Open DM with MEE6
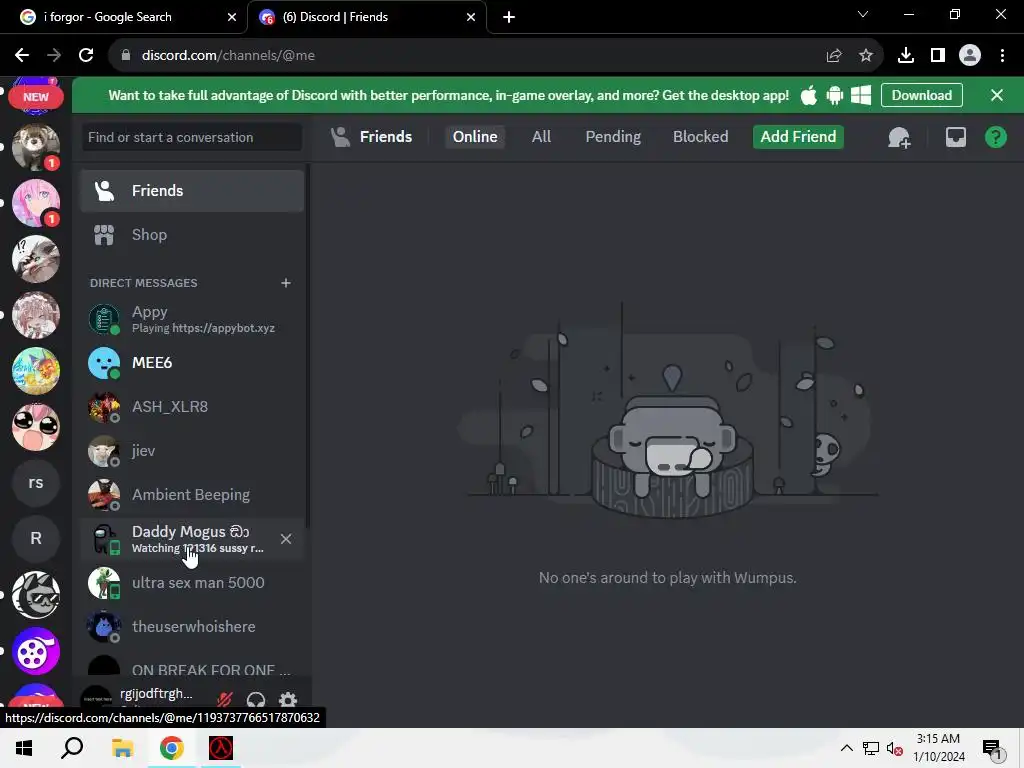 coord(192,363)
